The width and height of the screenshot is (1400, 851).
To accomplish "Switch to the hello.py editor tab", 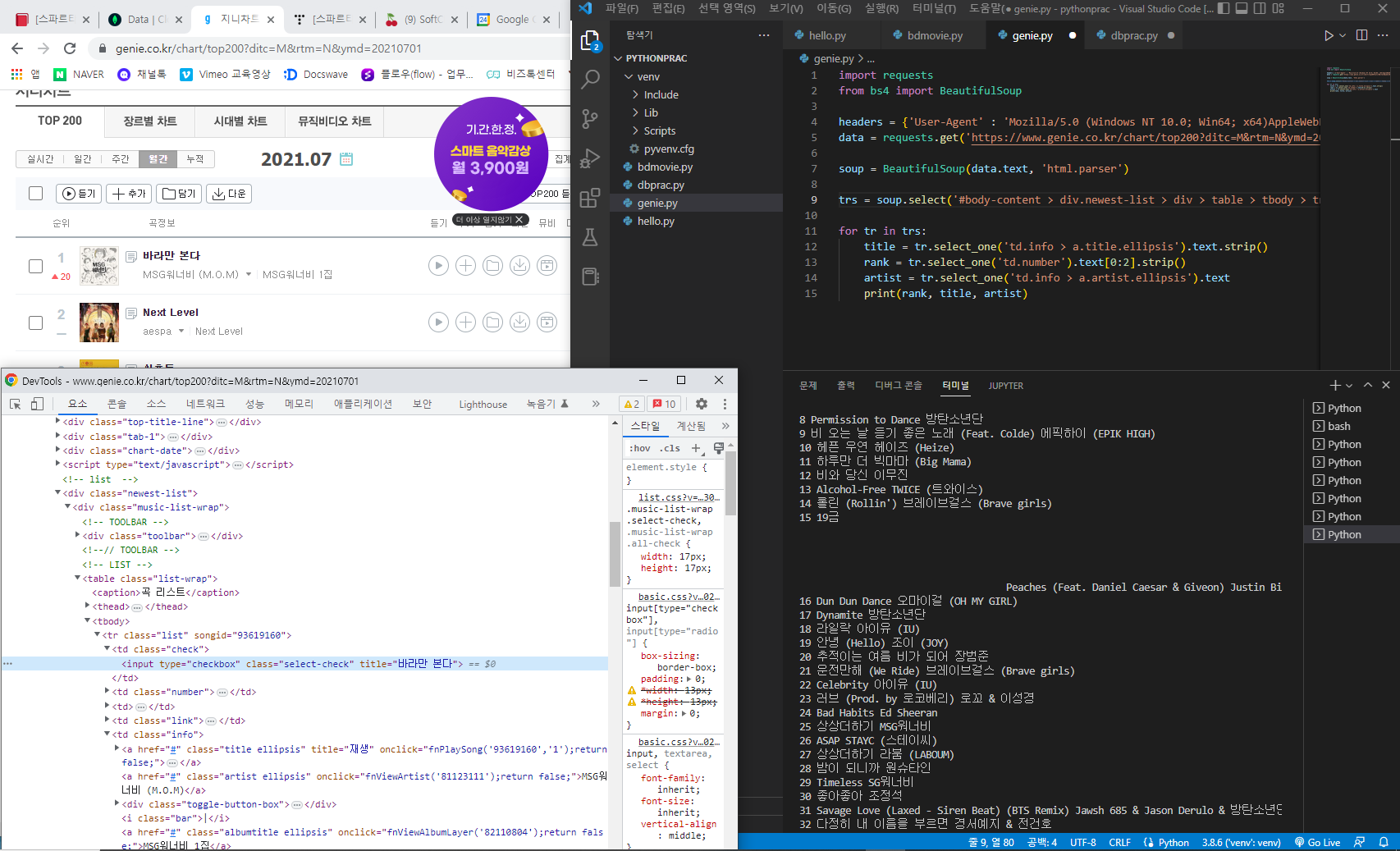I will point(827,35).
